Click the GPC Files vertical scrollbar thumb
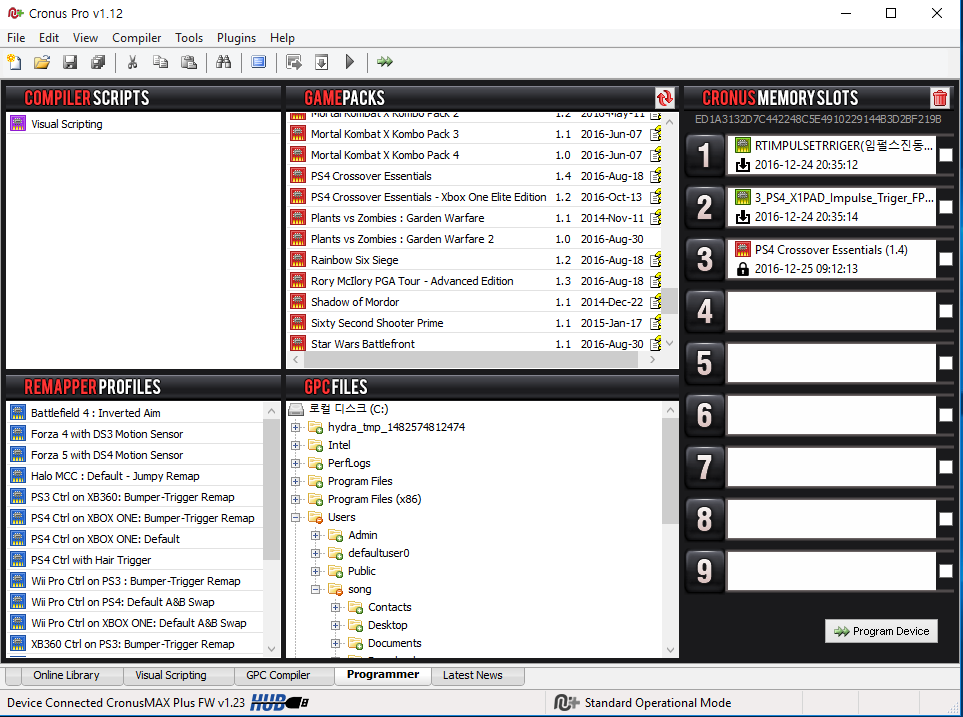Image resolution: width=963 pixels, height=717 pixels. coord(669,471)
